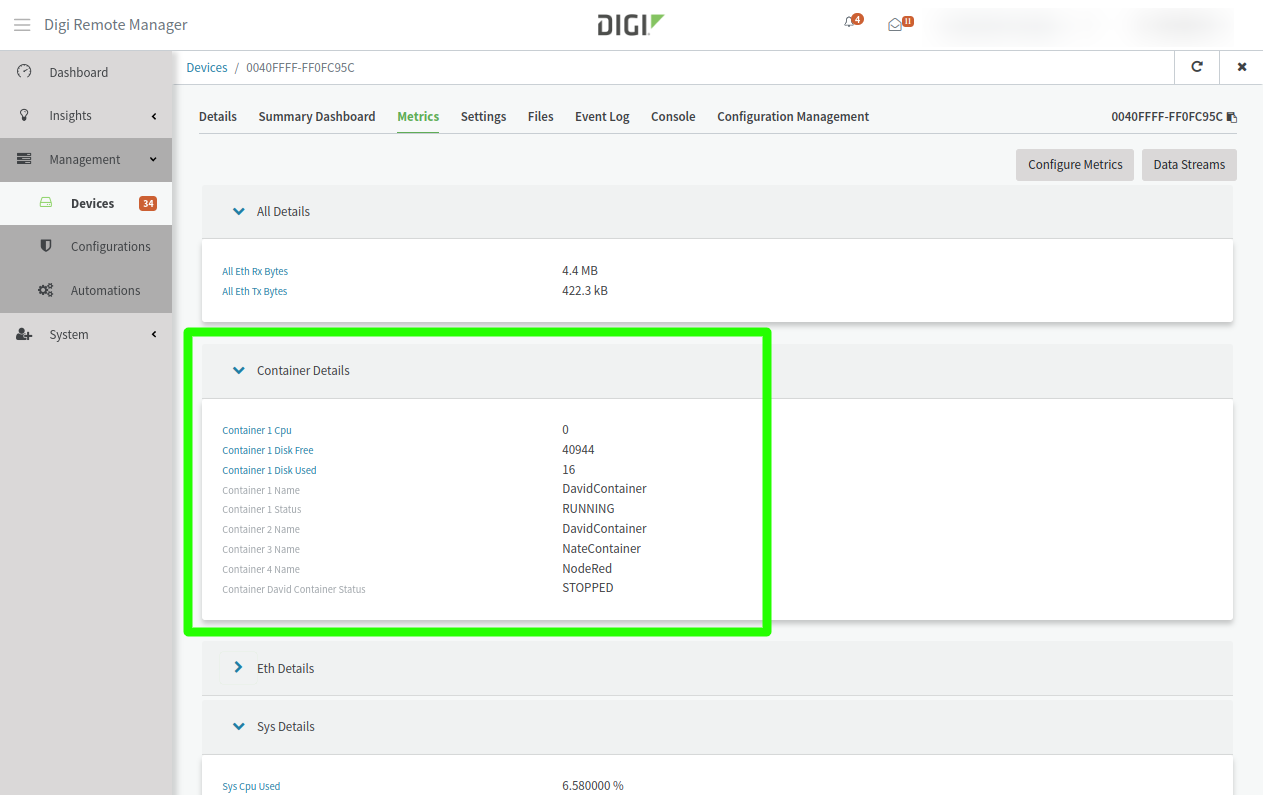The width and height of the screenshot is (1263, 795).
Task: Click the Devices sidebar icon
Action: point(46,203)
